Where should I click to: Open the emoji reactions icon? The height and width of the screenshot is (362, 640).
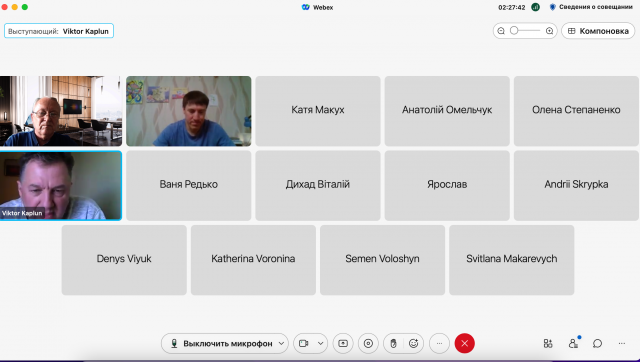pos(413,344)
